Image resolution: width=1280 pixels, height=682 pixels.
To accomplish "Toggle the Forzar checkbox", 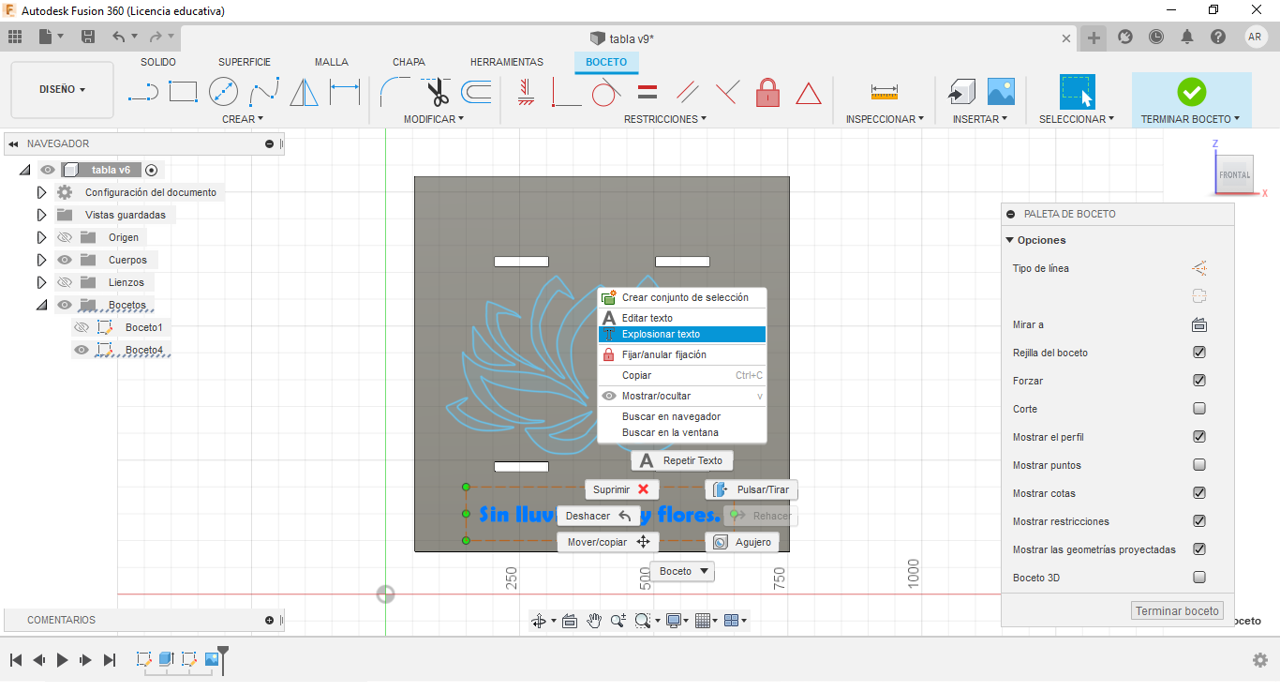I will pos(1199,381).
